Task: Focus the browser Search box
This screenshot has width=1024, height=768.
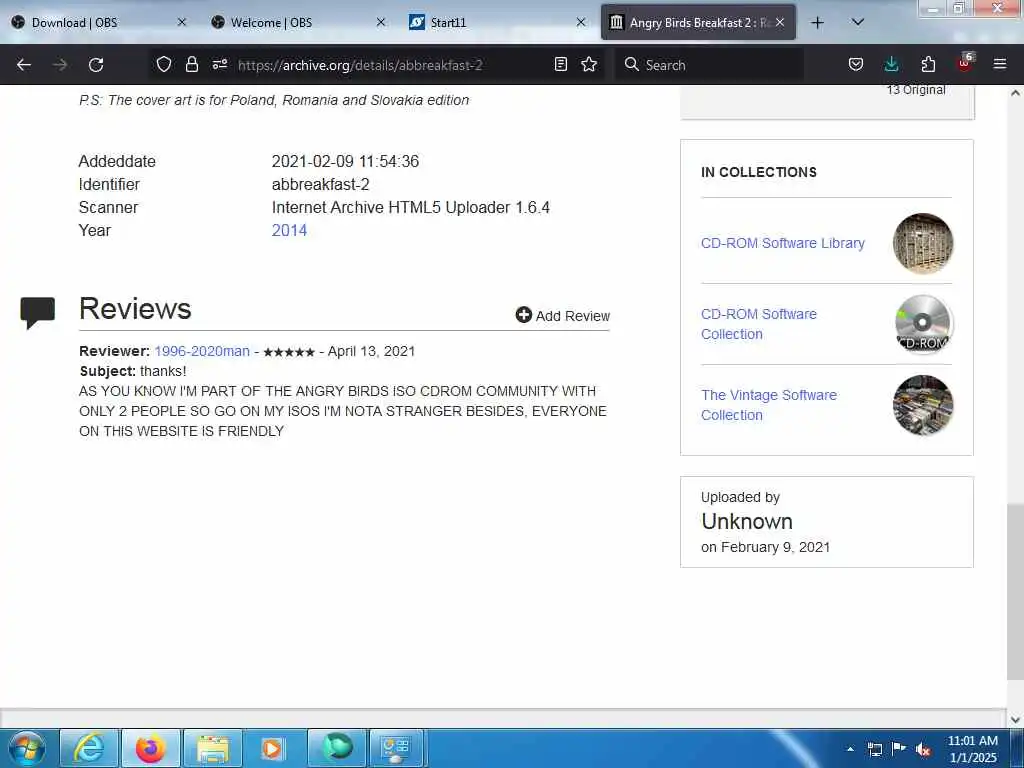Action: point(709,65)
